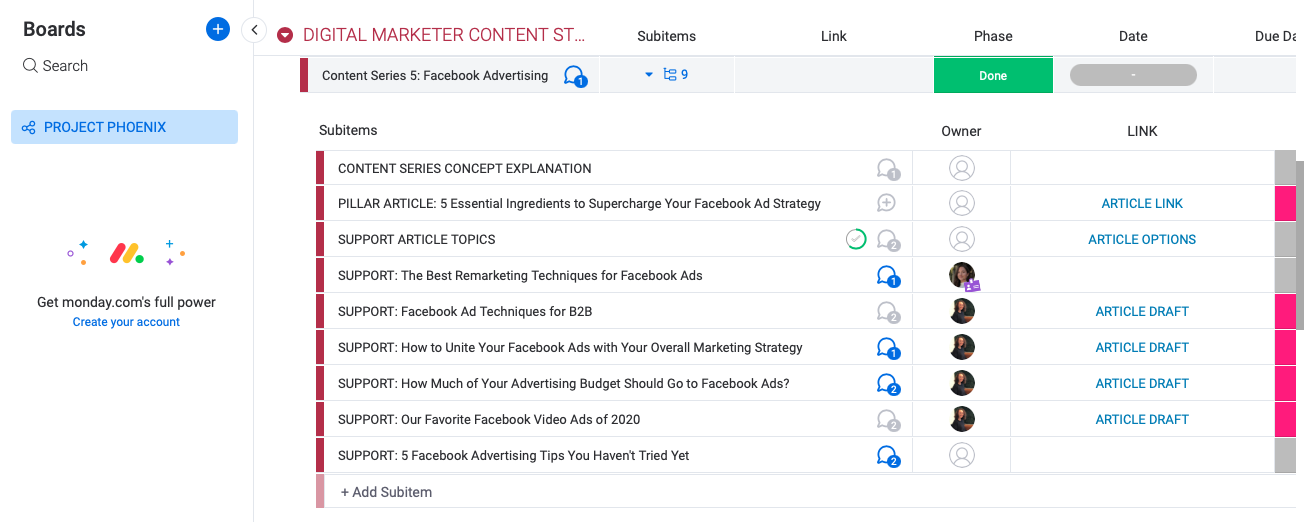Viewport: 1304px width, 522px height.
Task: Open the ARTICLE LINK hyperlink
Action: [x=1142, y=203]
